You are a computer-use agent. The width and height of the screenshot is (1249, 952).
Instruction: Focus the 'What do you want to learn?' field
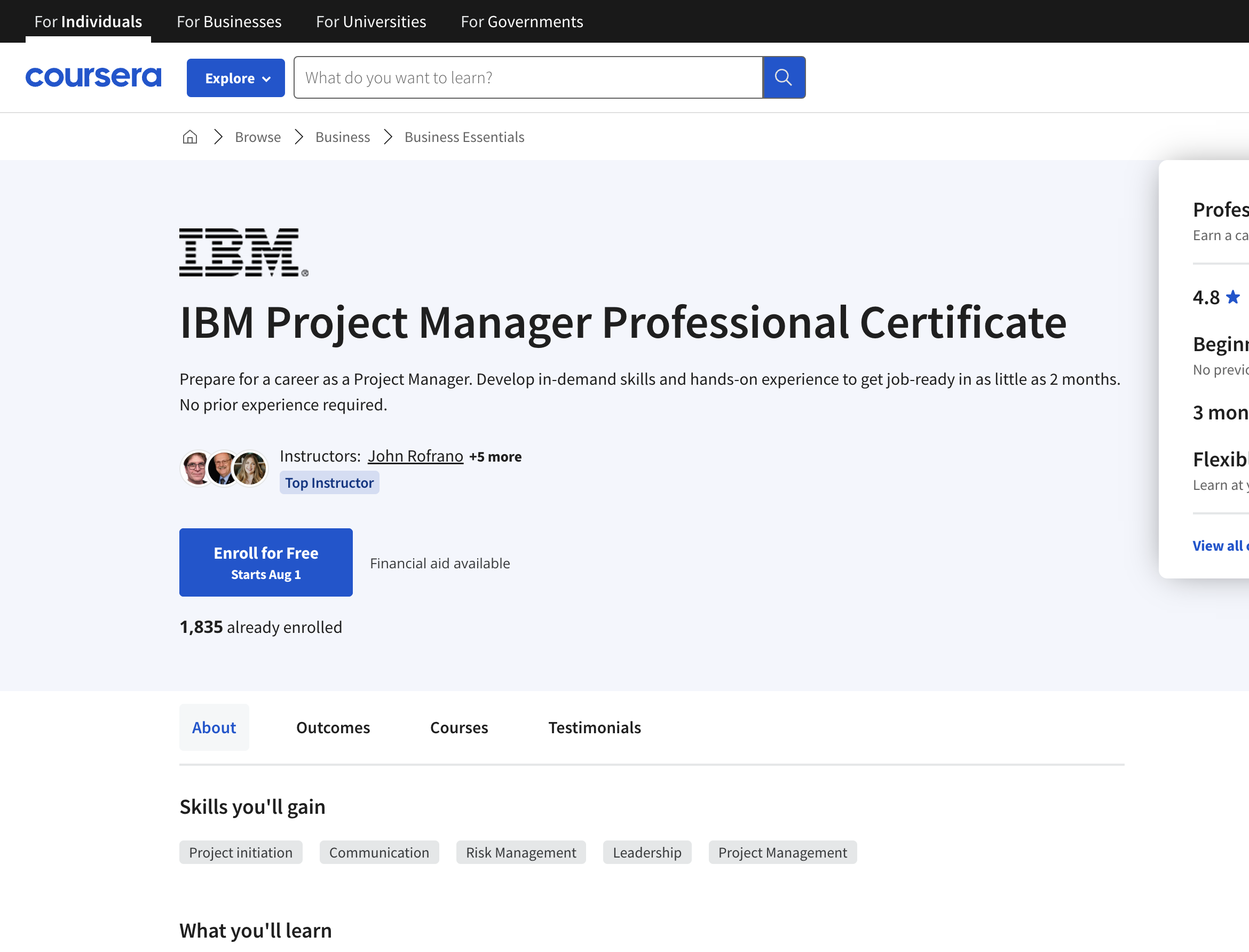tap(528, 77)
